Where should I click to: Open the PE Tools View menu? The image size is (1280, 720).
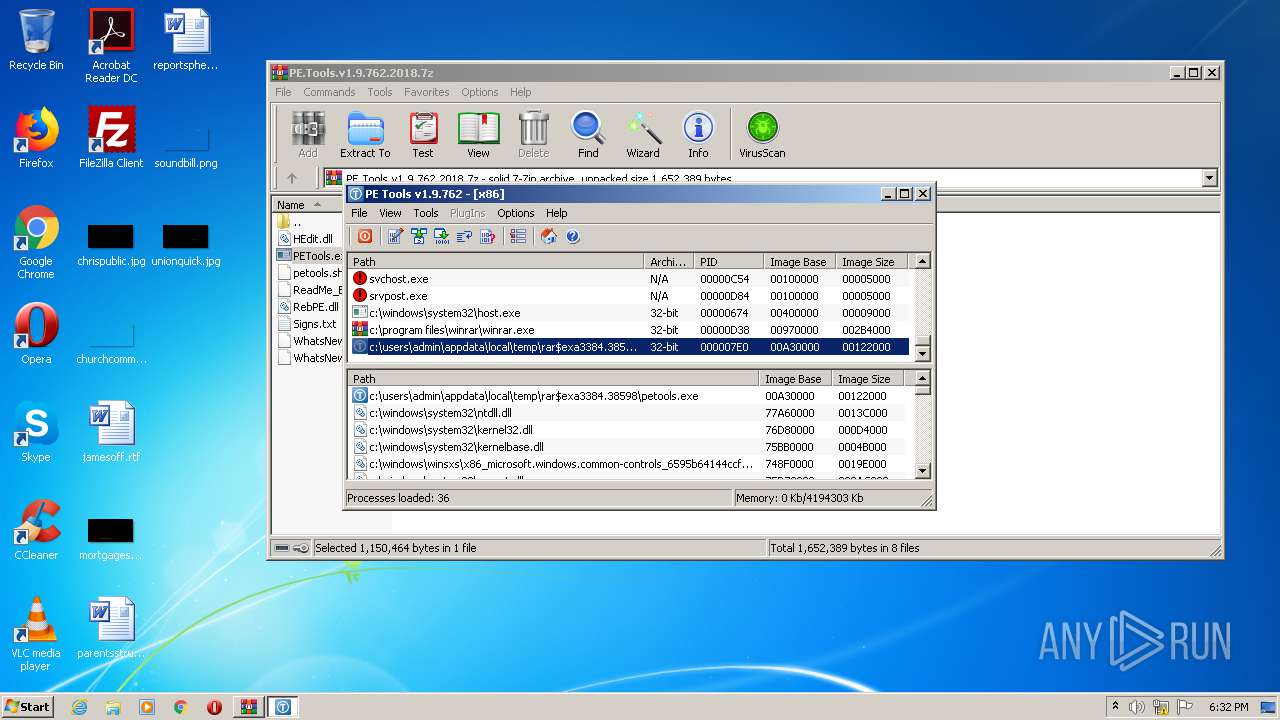click(x=390, y=213)
